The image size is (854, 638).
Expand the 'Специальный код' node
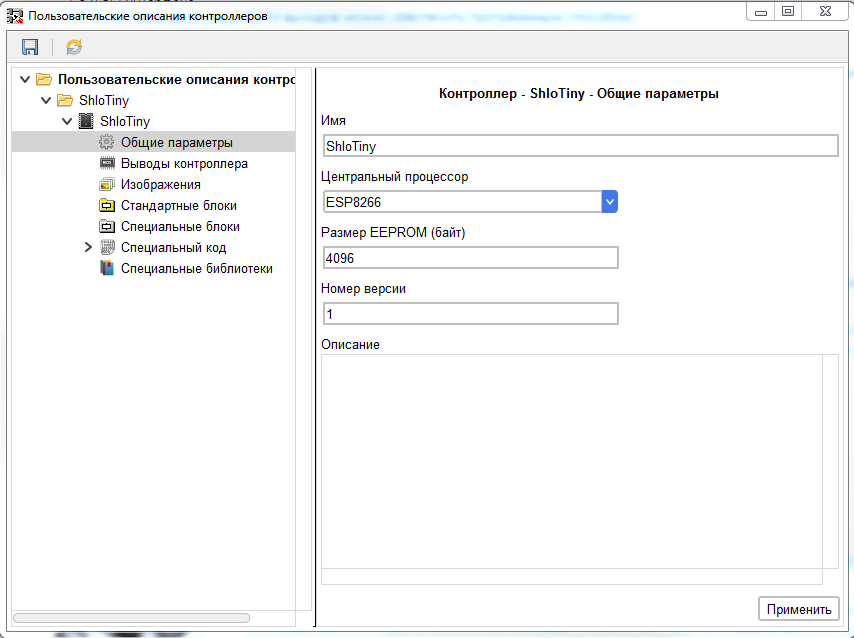pos(88,247)
